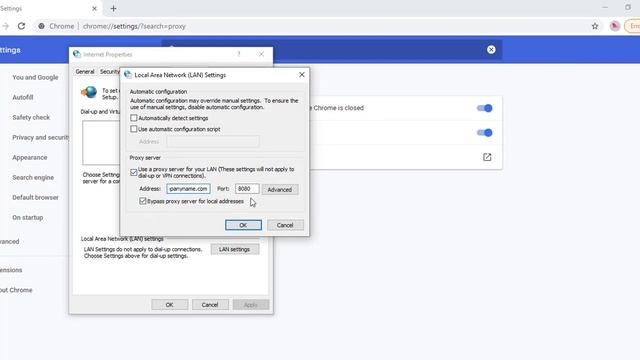This screenshot has width=640, height=360.
Task: Click the Chrome address bar URL
Action: pyautogui.click(x=134, y=26)
